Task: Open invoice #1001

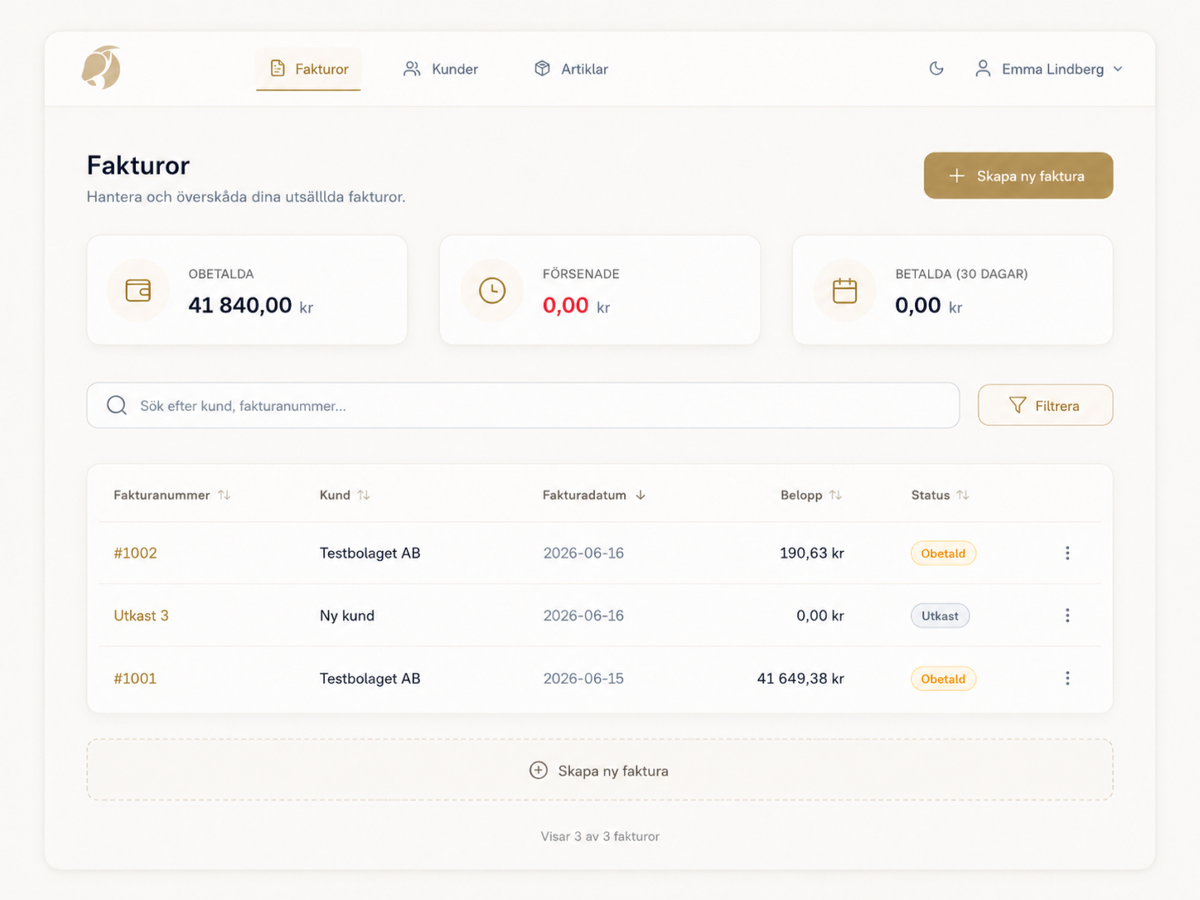Action: [x=135, y=678]
